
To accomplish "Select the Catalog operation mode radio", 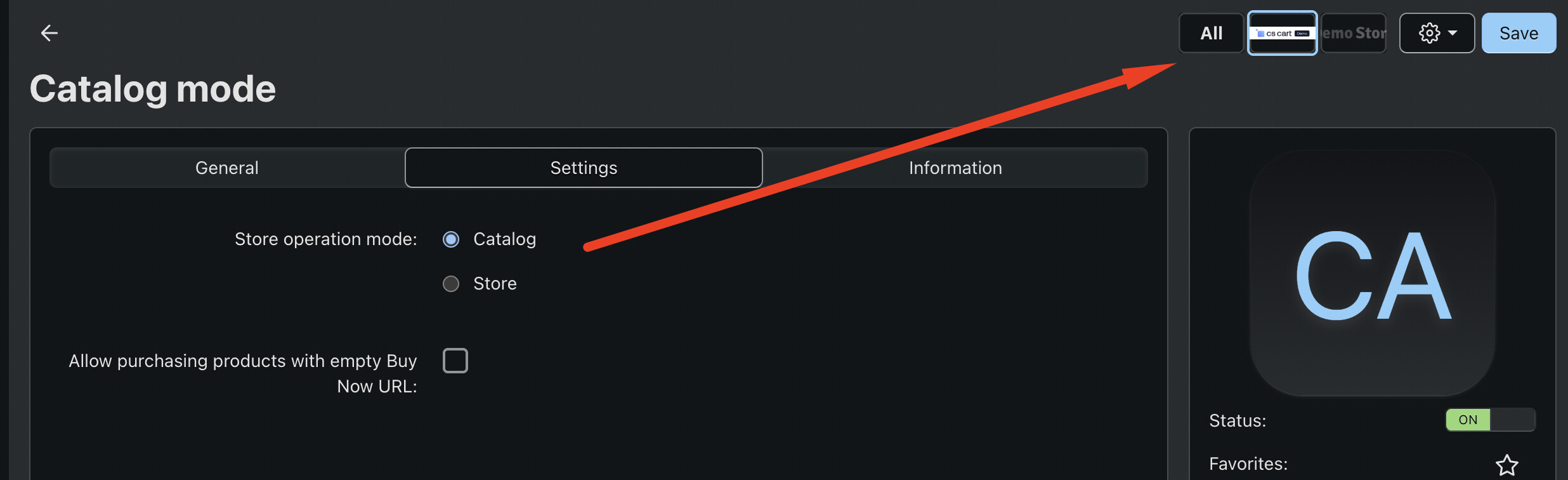I will tap(451, 239).
